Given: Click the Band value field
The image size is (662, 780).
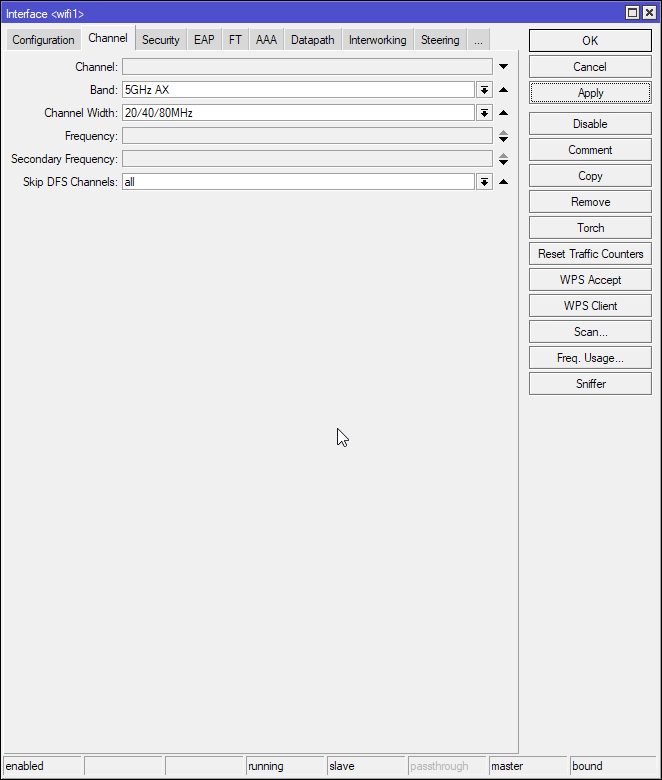Looking at the screenshot, I should 297,90.
